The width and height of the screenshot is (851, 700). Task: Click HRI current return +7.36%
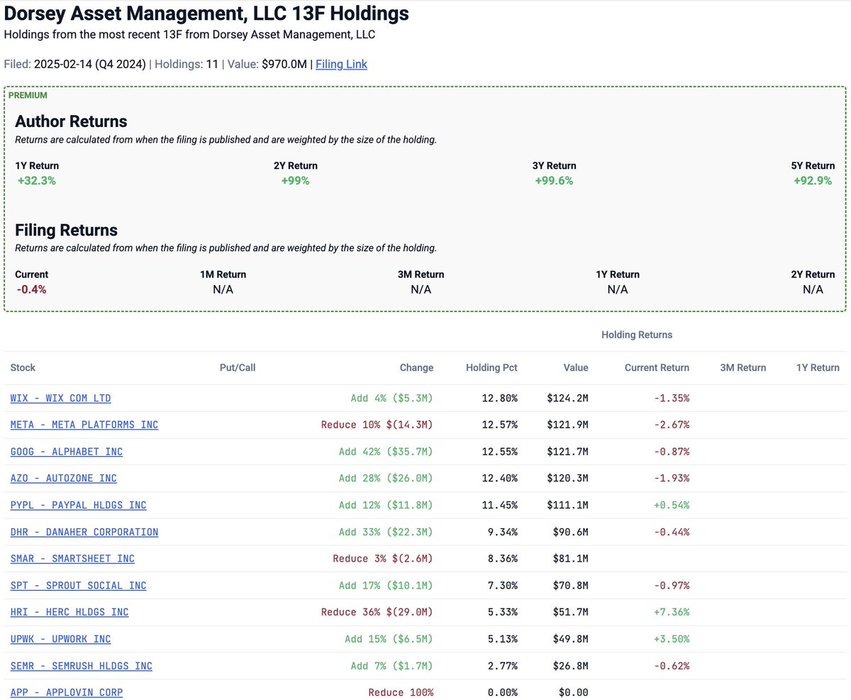click(671, 612)
